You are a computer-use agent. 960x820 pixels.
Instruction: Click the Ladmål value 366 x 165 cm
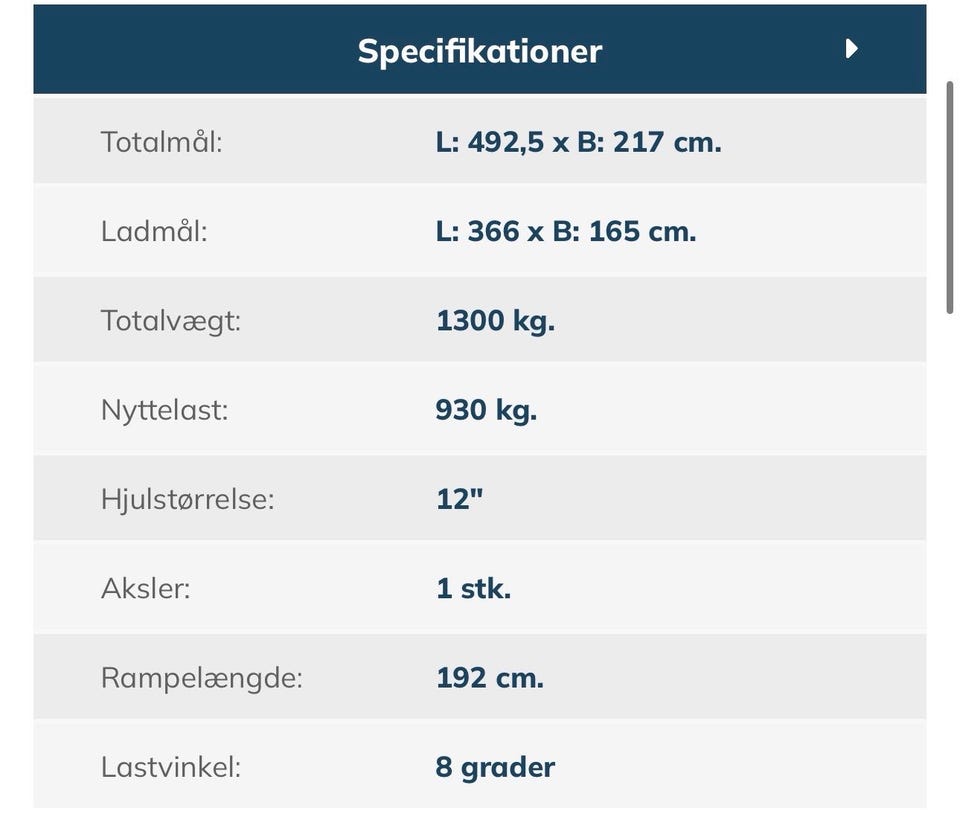coord(565,232)
